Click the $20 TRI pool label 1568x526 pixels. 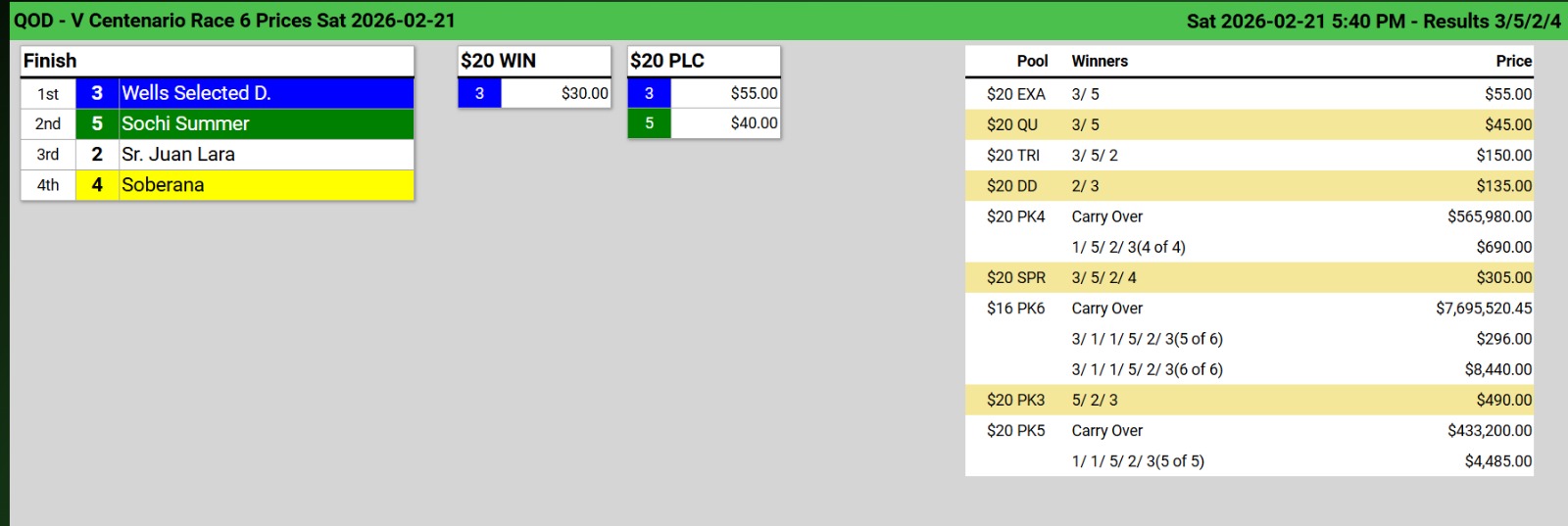(x=1013, y=155)
